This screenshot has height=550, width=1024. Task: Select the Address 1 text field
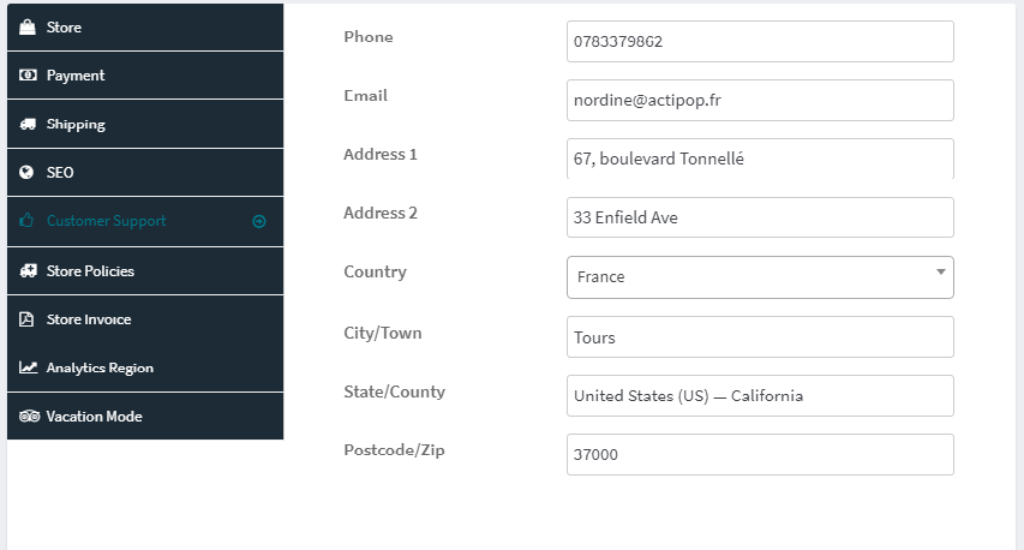tap(760, 159)
